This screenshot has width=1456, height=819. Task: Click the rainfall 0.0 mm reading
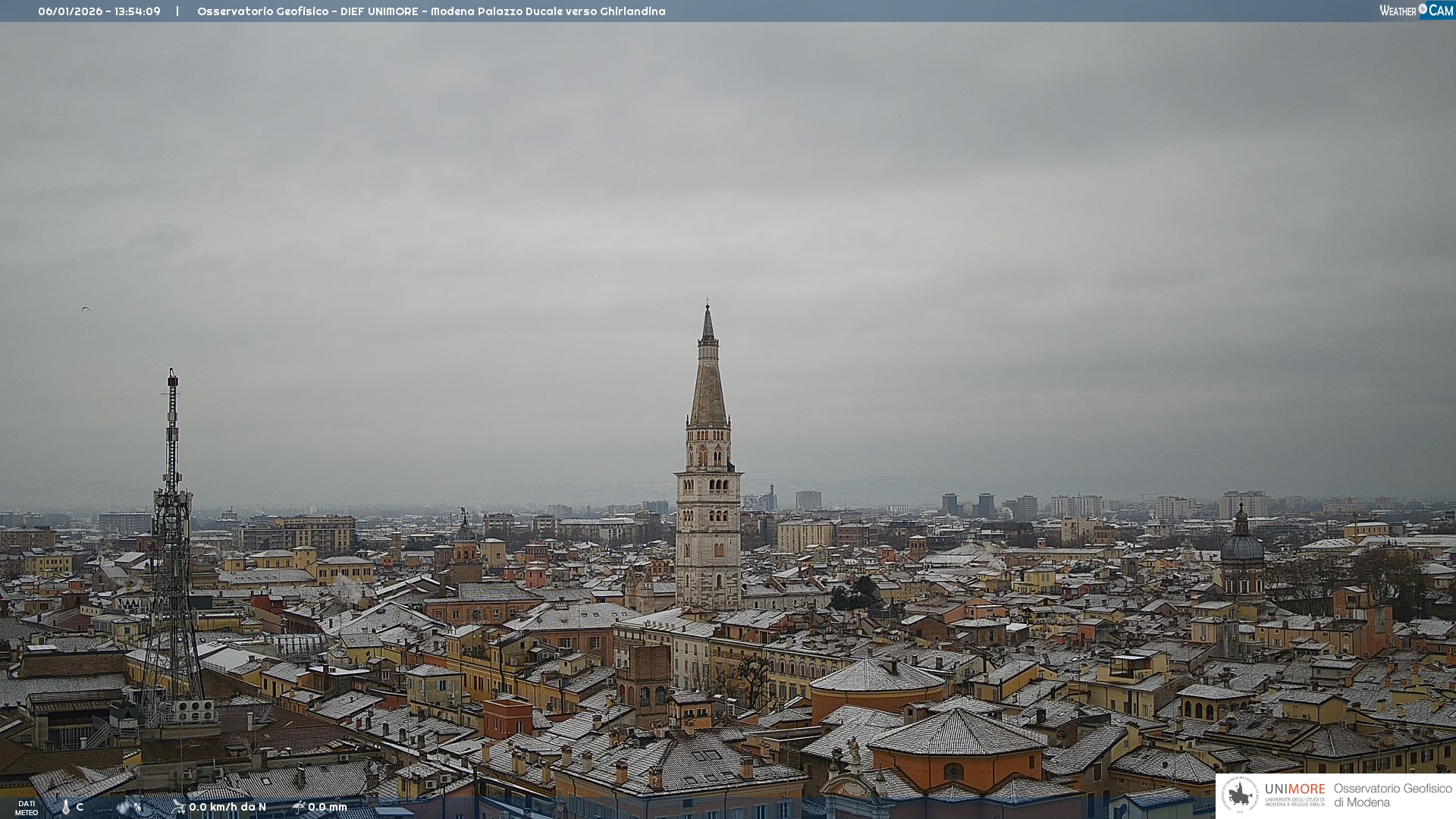(x=328, y=807)
